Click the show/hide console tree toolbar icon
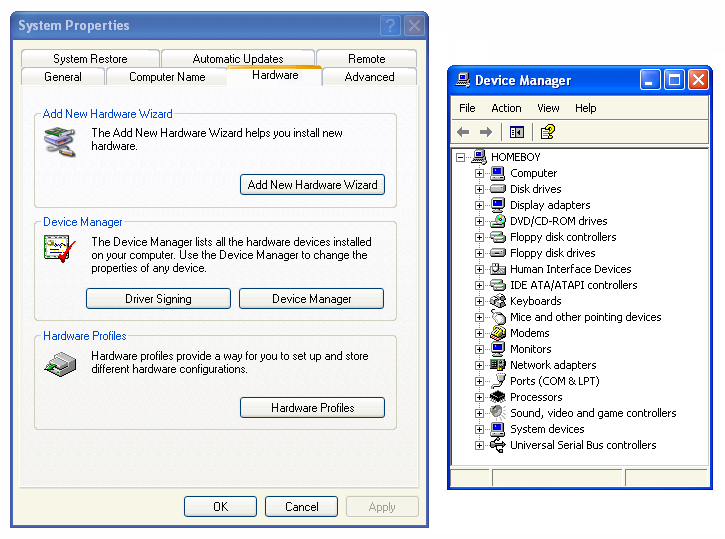Screen dimensions: 725x539 pyautogui.click(x=517, y=132)
